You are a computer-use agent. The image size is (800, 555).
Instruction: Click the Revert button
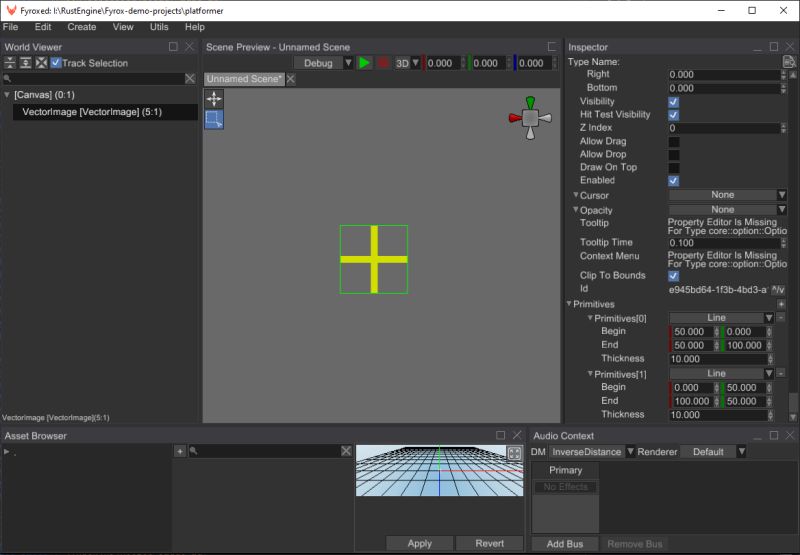click(489, 543)
